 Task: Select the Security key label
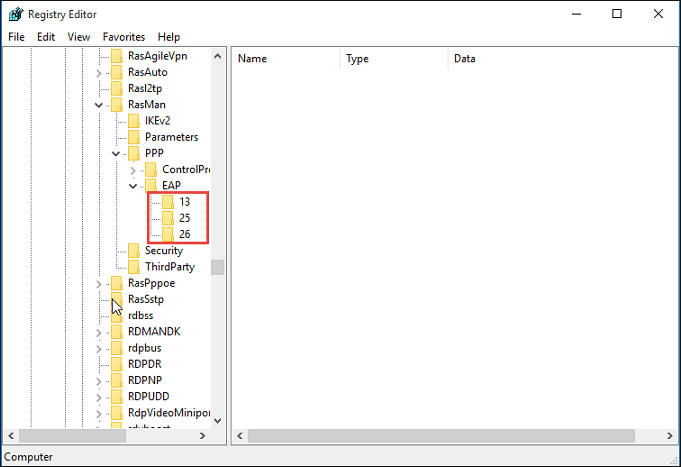[x=164, y=251]
